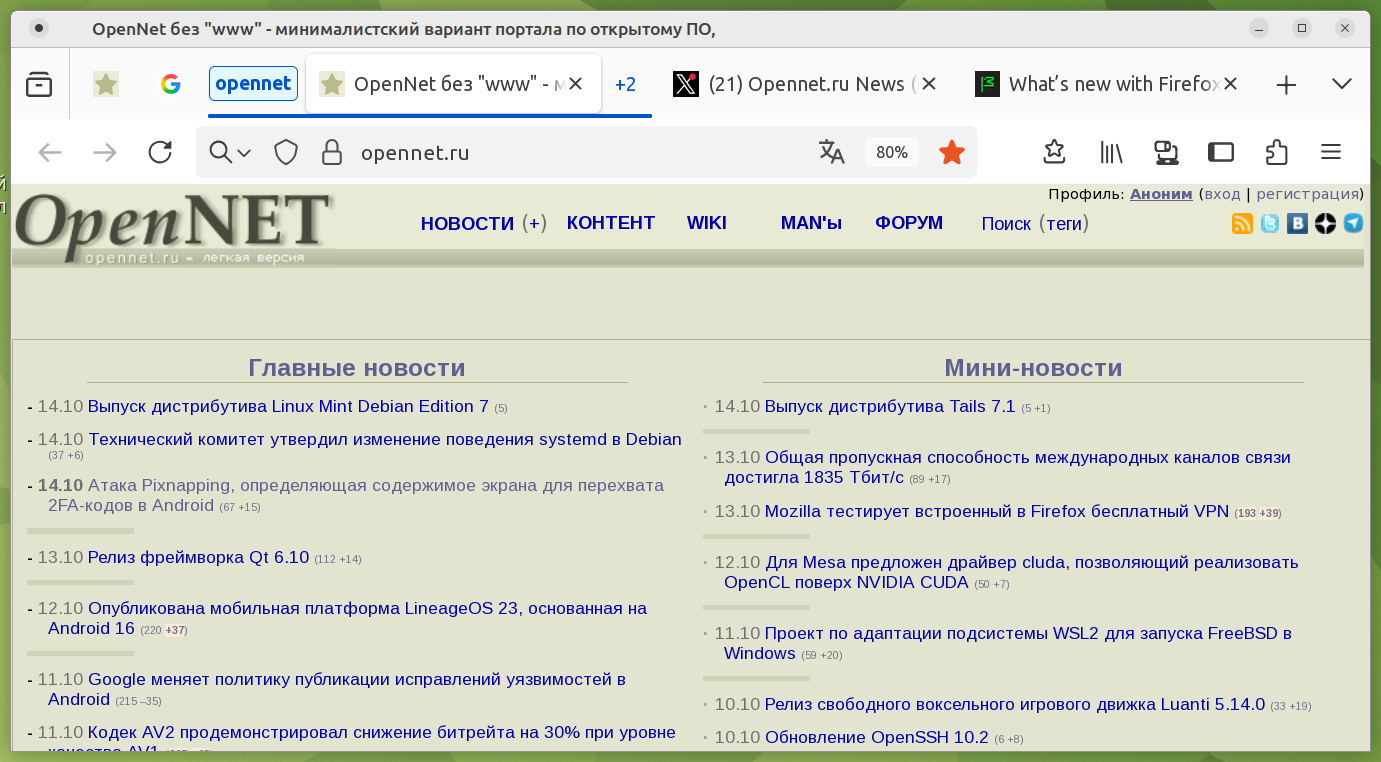The height and width of the screenshot is (762, 1381).
Task: Click the регистрация link
Action: (x=1307, y=194)
